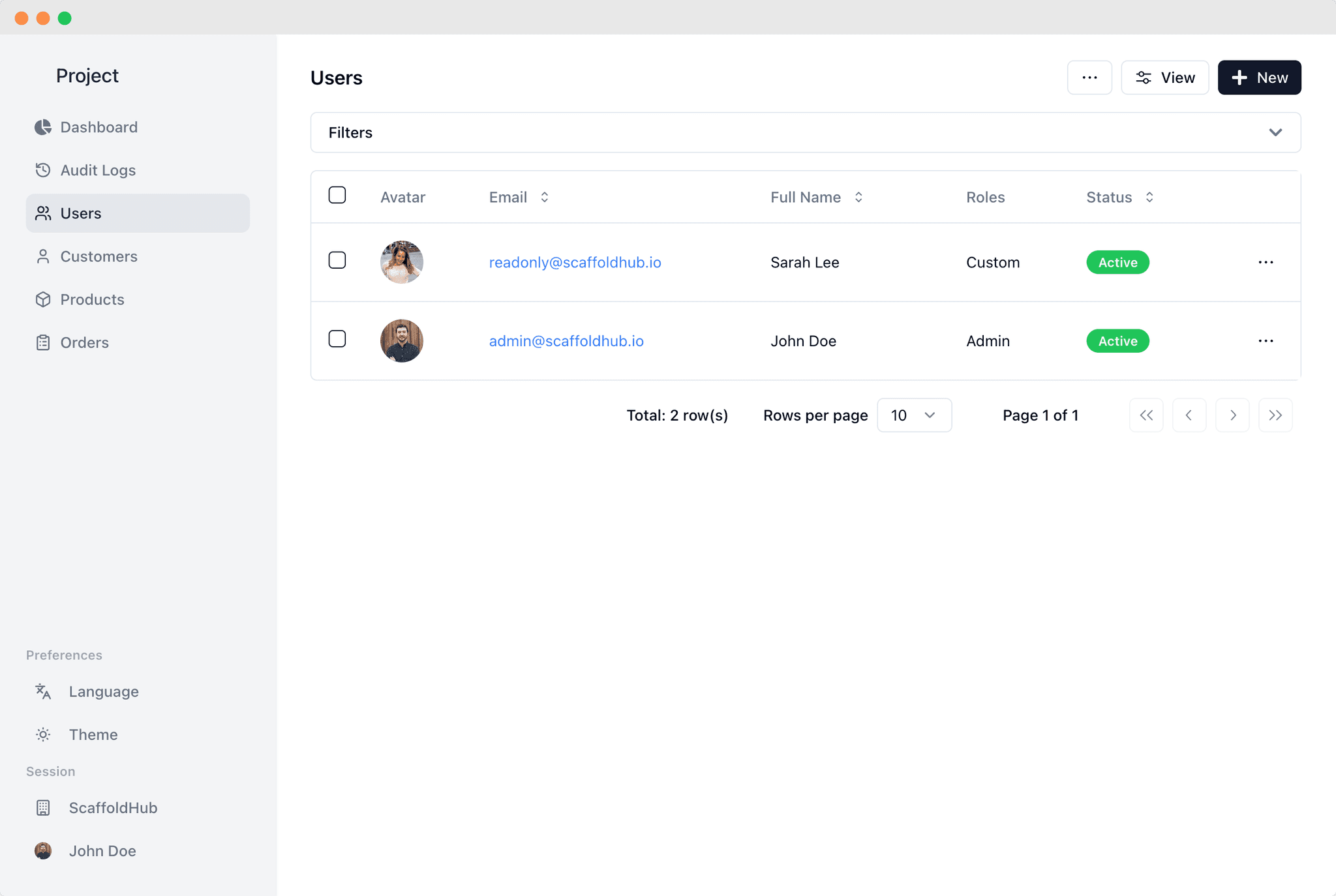This screenshot has height=896, width=1336.
Task: Open Customers from the sidebar icon
Action: 43,256
